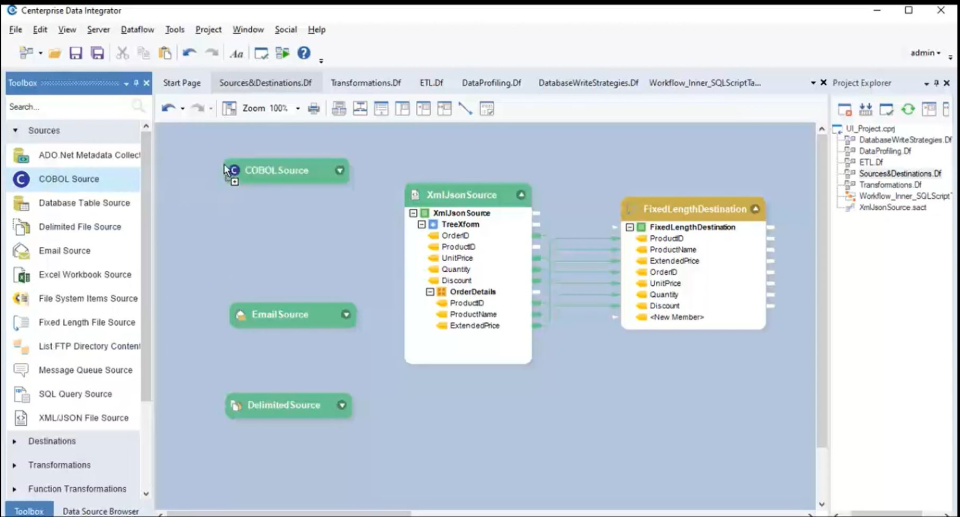Select Excel Workbook Source toolbox item
The width and height of the screenshot is (960, 517).
[x=73, y=274]
